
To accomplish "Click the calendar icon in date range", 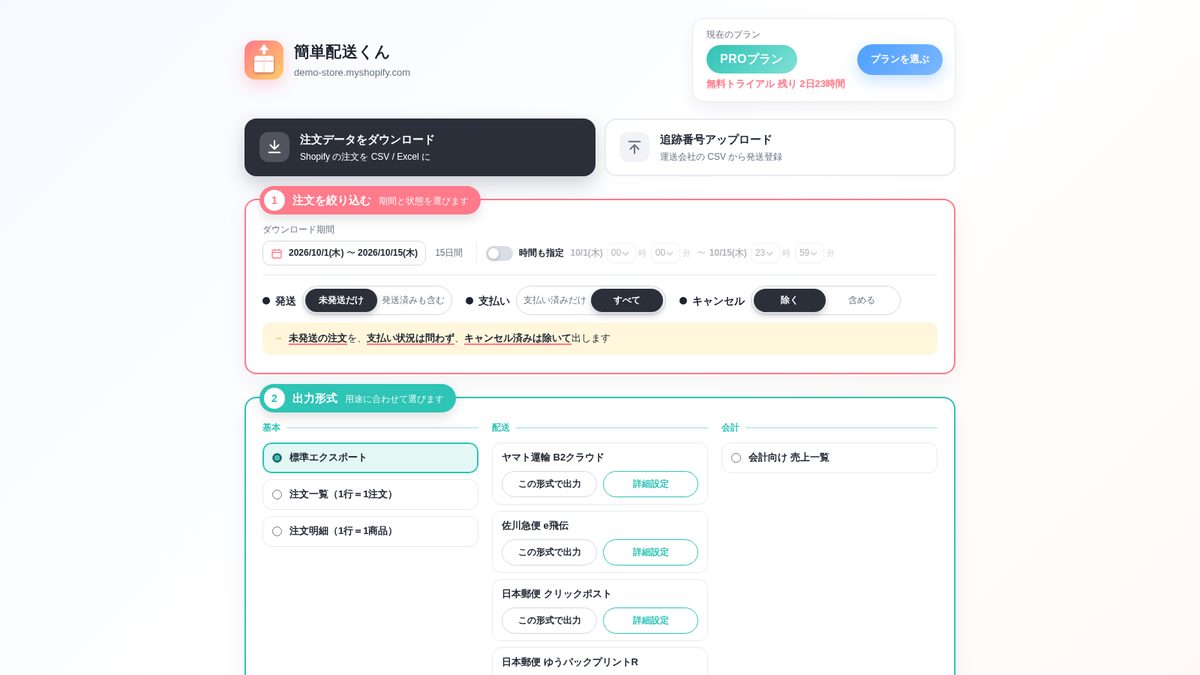I will click(x=277, y=253).
